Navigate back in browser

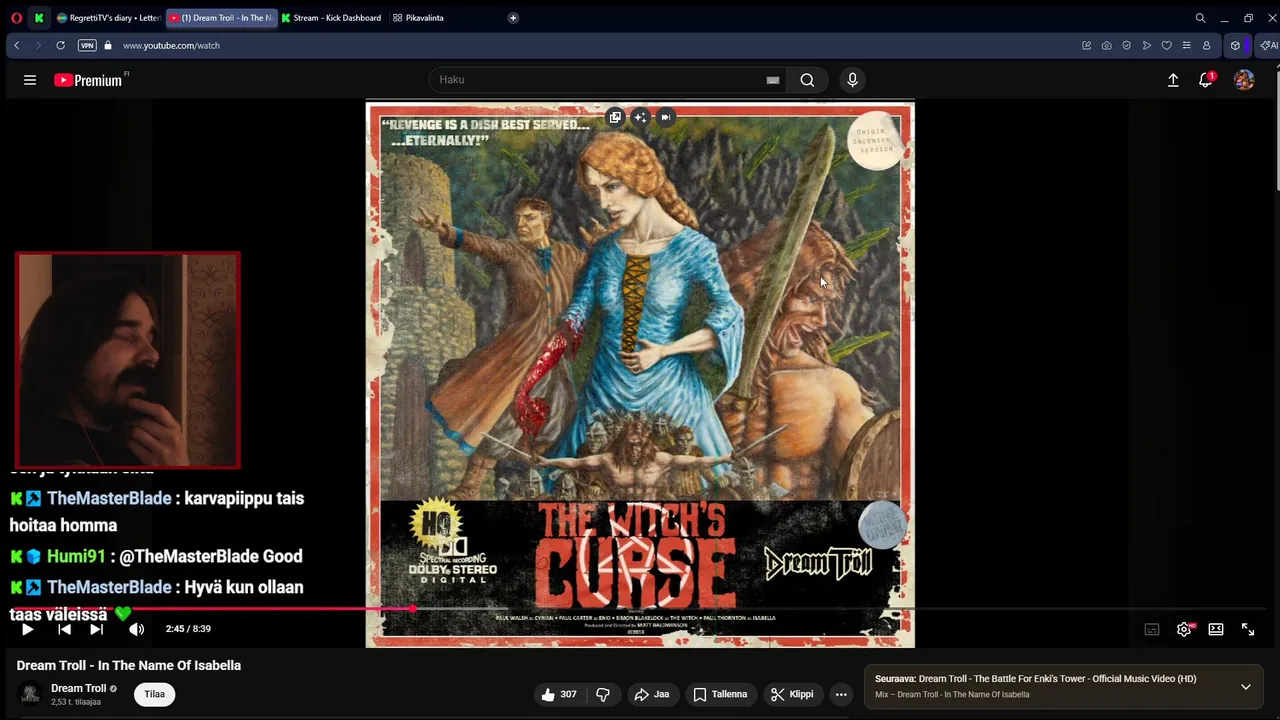coord(16,45)
